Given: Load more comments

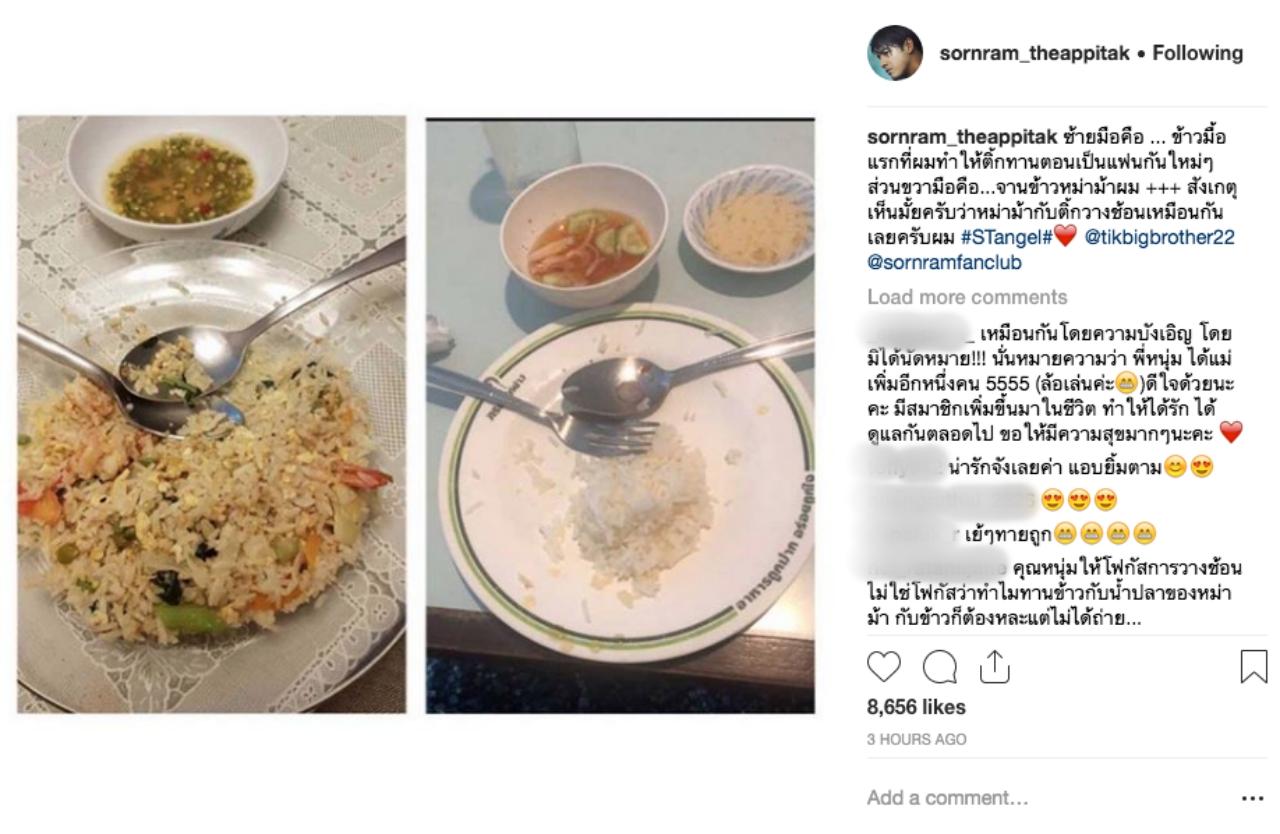Looking at the screenshot, I should pos(967,297).
